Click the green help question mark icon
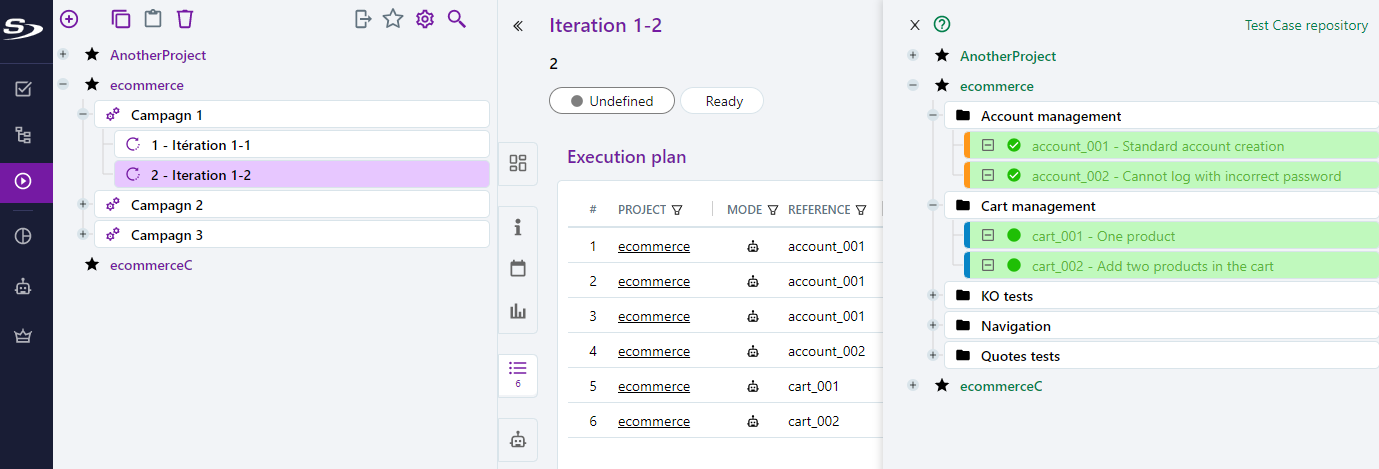Viewport: 1379px width, 469px height. [x=941, y=25]
